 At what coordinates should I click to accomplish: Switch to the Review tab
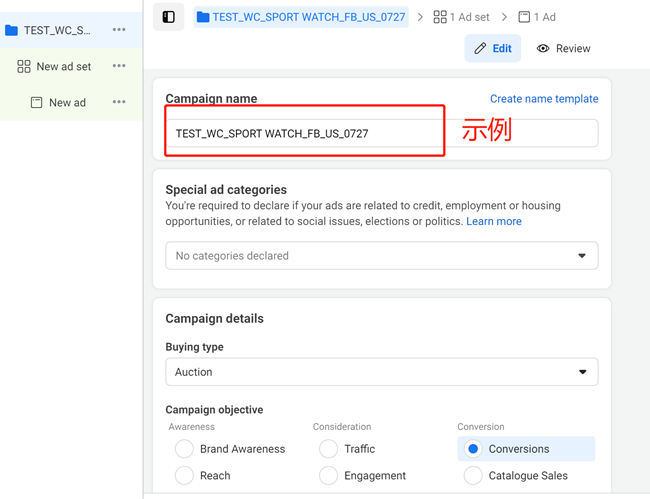pos(564,48)
